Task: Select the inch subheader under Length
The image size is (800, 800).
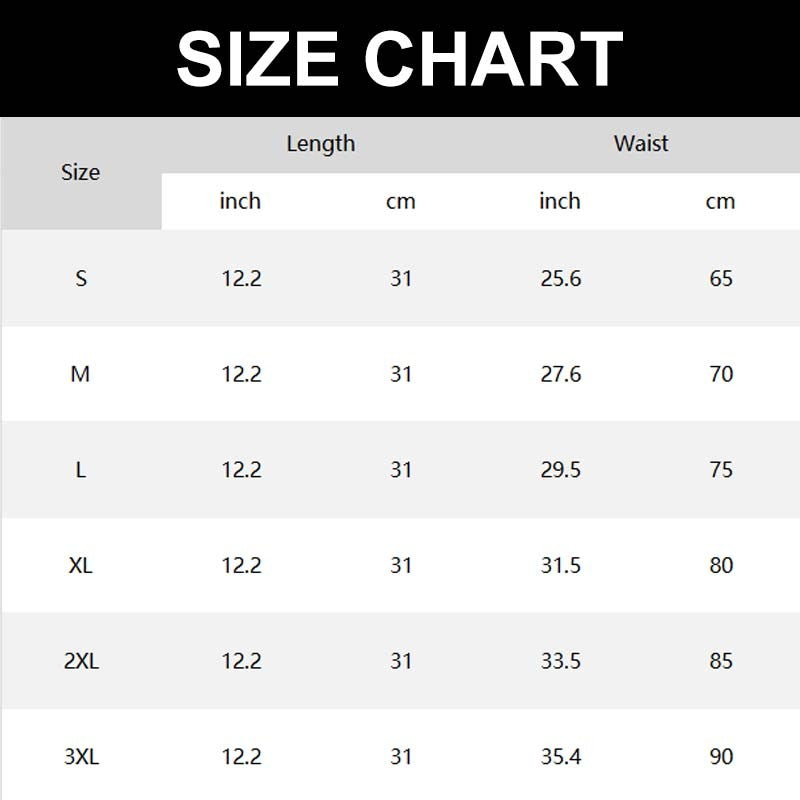Action: [240, 201]
